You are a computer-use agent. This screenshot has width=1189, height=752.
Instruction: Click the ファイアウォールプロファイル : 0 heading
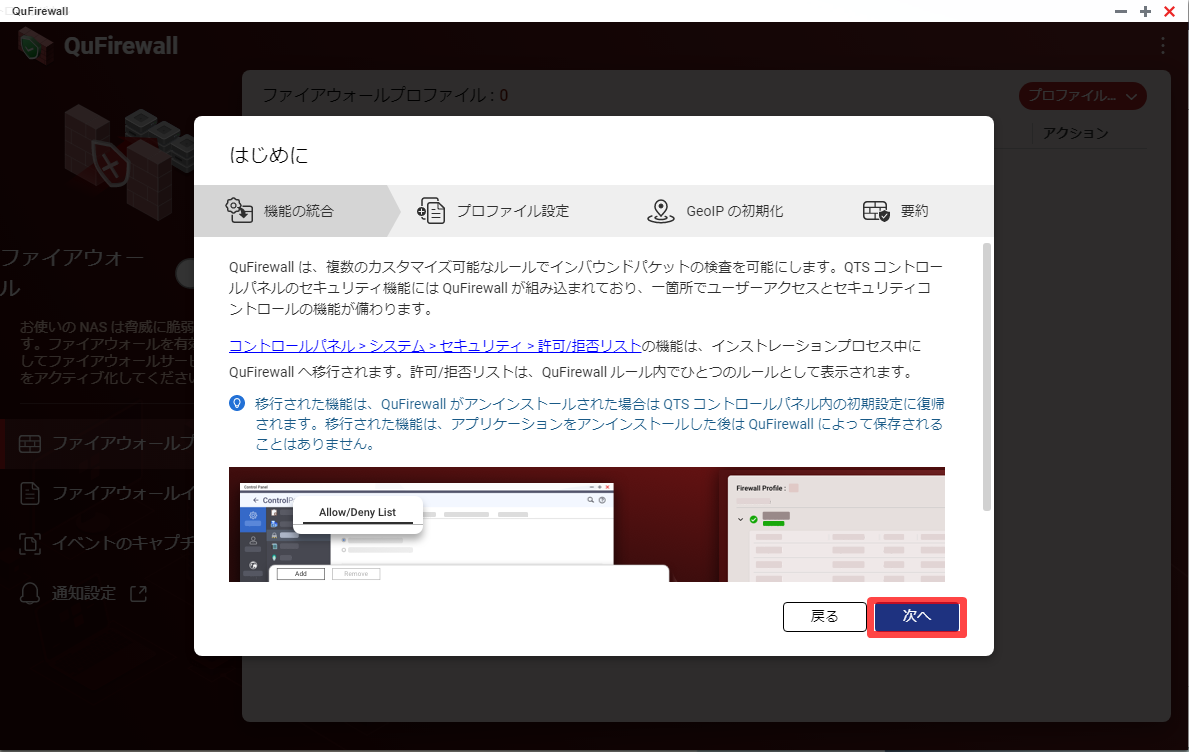point(385,96)
